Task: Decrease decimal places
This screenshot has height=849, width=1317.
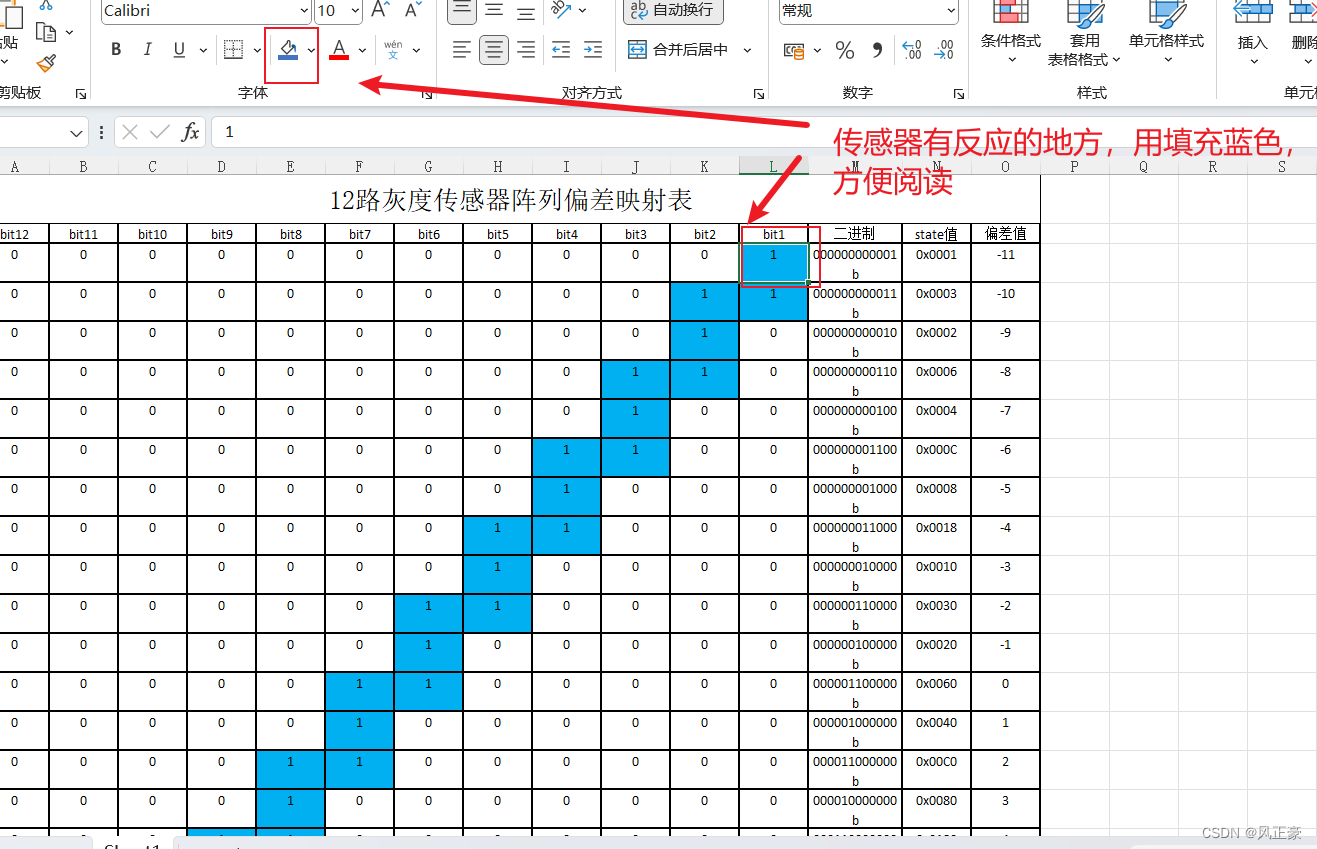Action: point(943,50)
